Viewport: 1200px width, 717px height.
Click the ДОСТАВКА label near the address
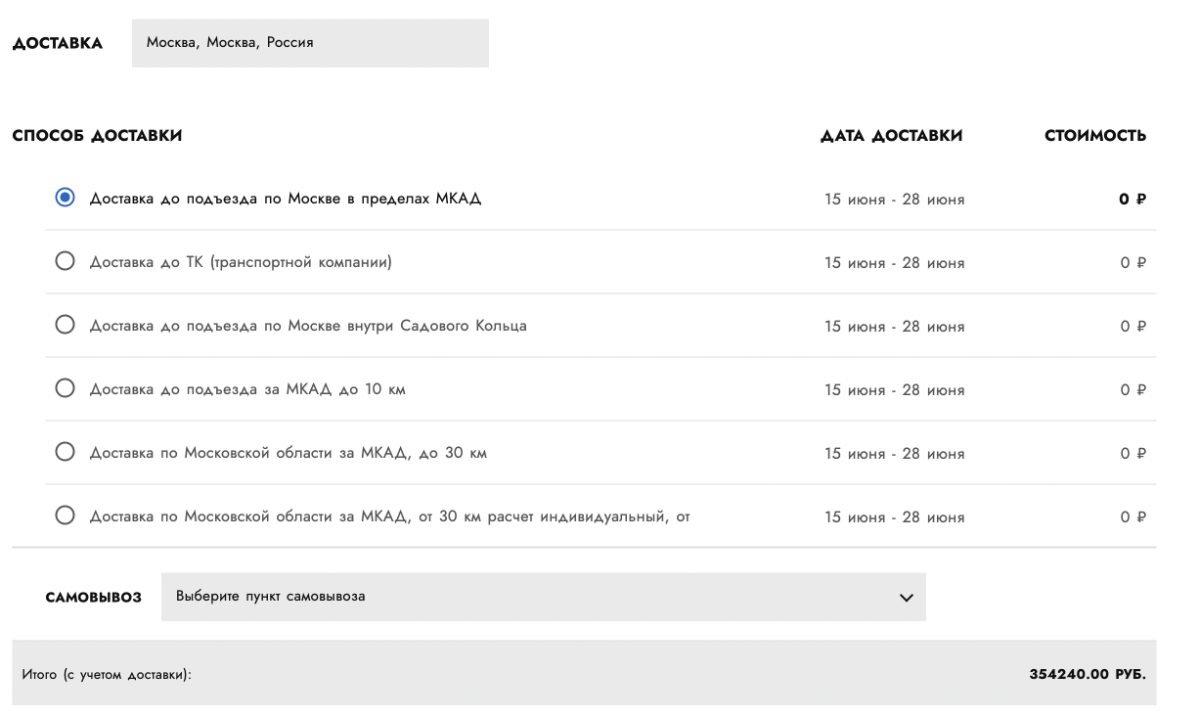57,43
